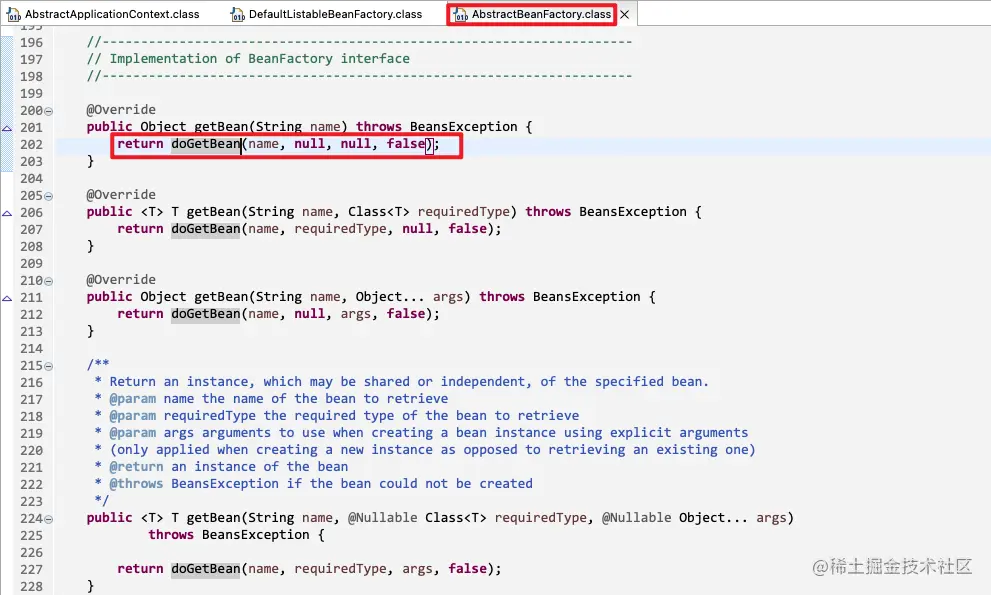Click line number 202 in gutter
Viewport: 991px width, 595px height.
pos(32,145)
